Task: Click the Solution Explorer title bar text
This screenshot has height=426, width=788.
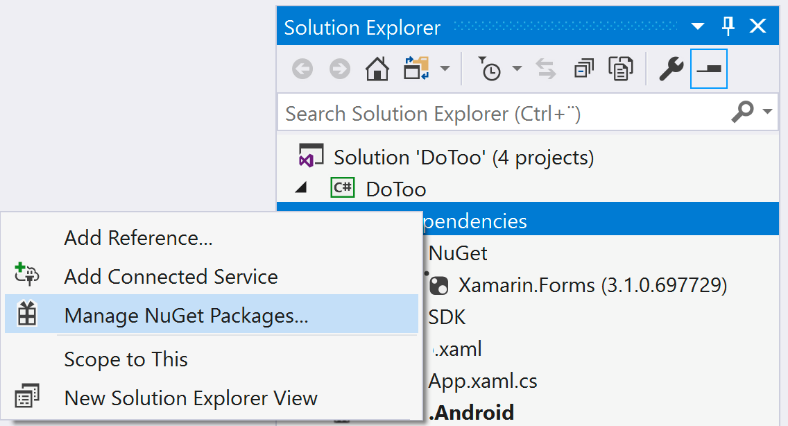Action: [362, 27]
